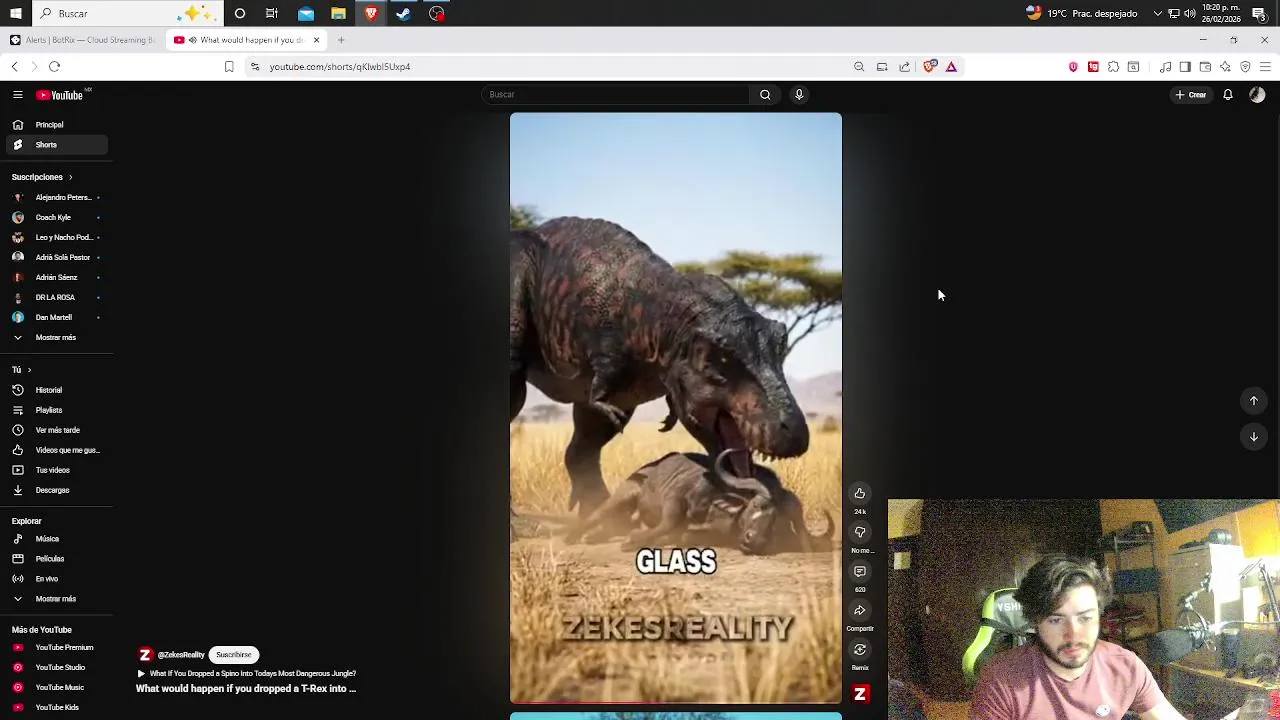This screenshot has height=720, width=1280.
Task: Open Dan Martell subscription channel
Action: pyautogui.click(x=56, y=317)
